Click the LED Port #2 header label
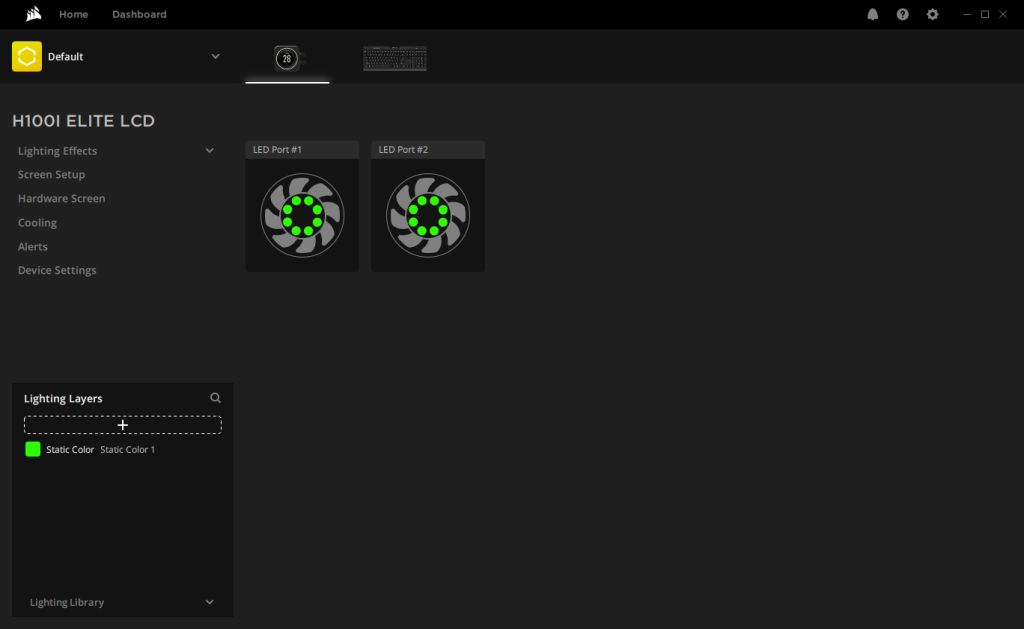 point(403,150)
